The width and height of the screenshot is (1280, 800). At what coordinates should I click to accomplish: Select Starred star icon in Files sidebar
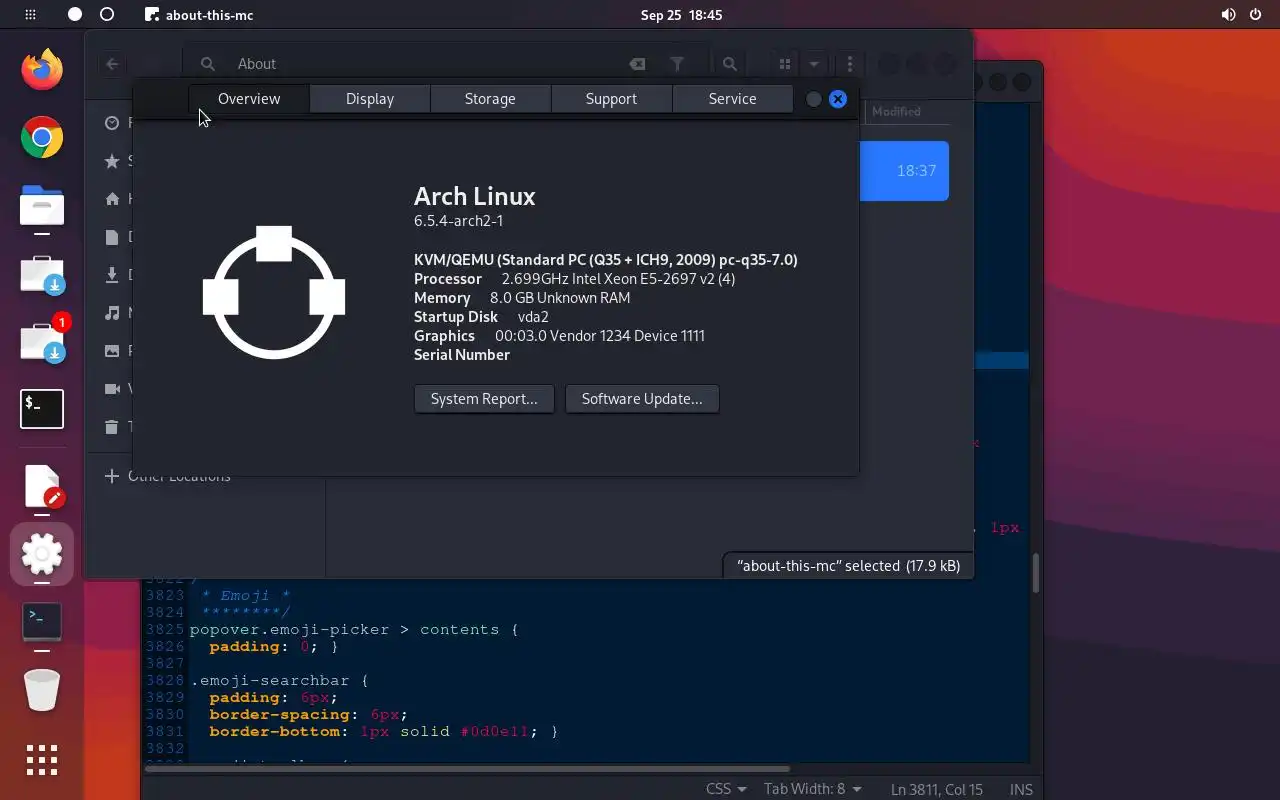pos(112,161)
